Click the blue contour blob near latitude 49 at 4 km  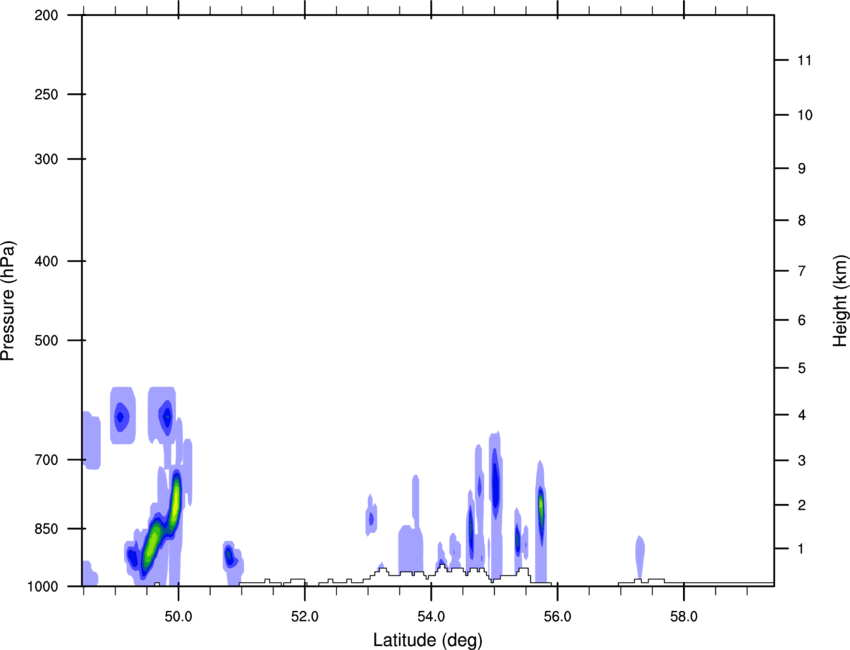[122, 416]
